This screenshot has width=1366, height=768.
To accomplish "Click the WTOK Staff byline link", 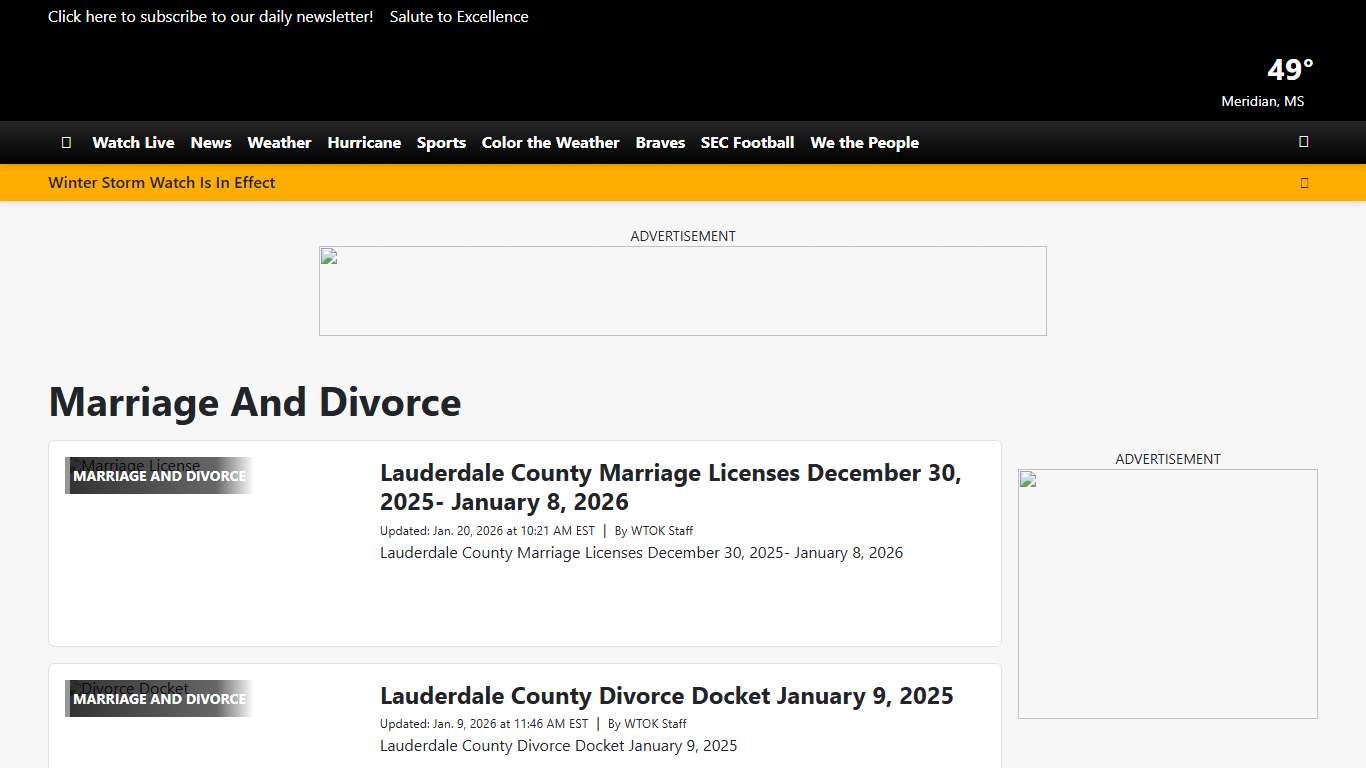I will (x=662, y=530).
